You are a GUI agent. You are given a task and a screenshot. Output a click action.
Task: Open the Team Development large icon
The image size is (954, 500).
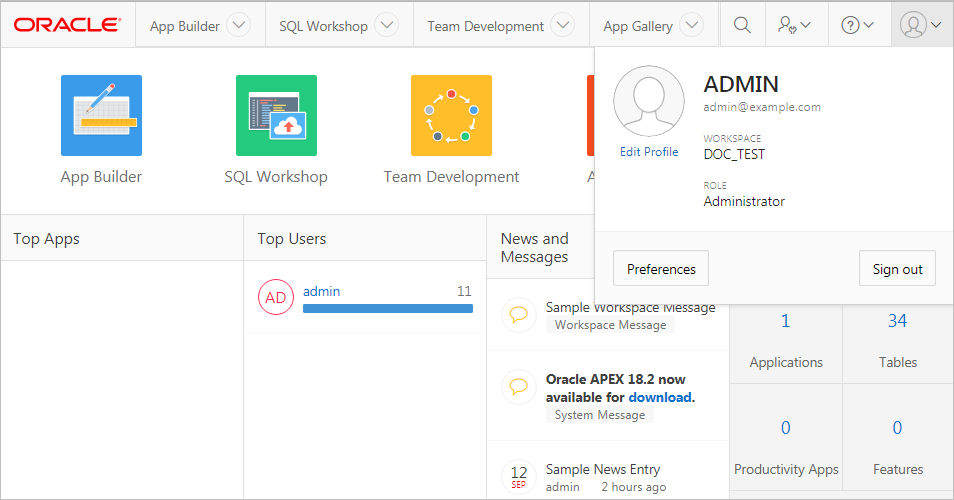point(451,115)
